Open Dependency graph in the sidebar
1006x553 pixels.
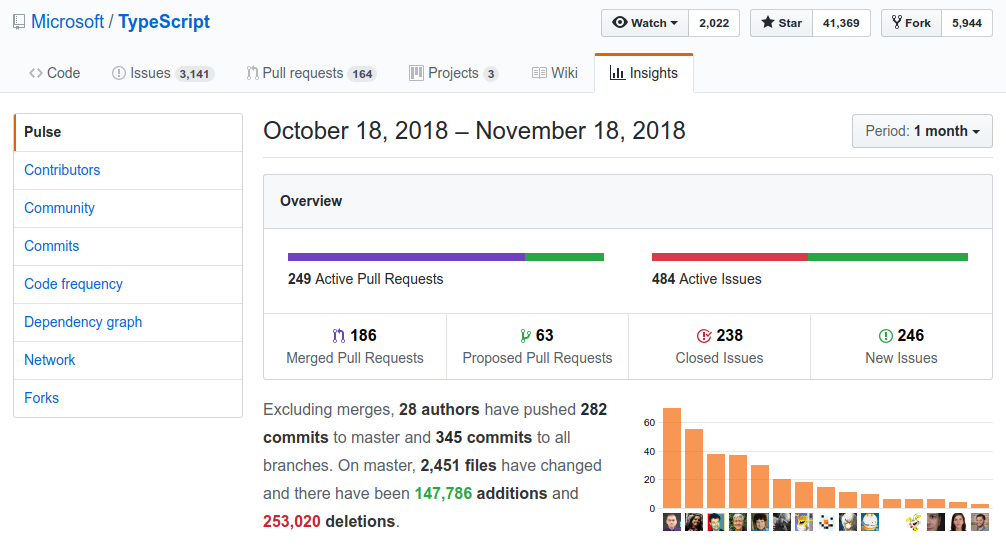(x=128, y=321)
